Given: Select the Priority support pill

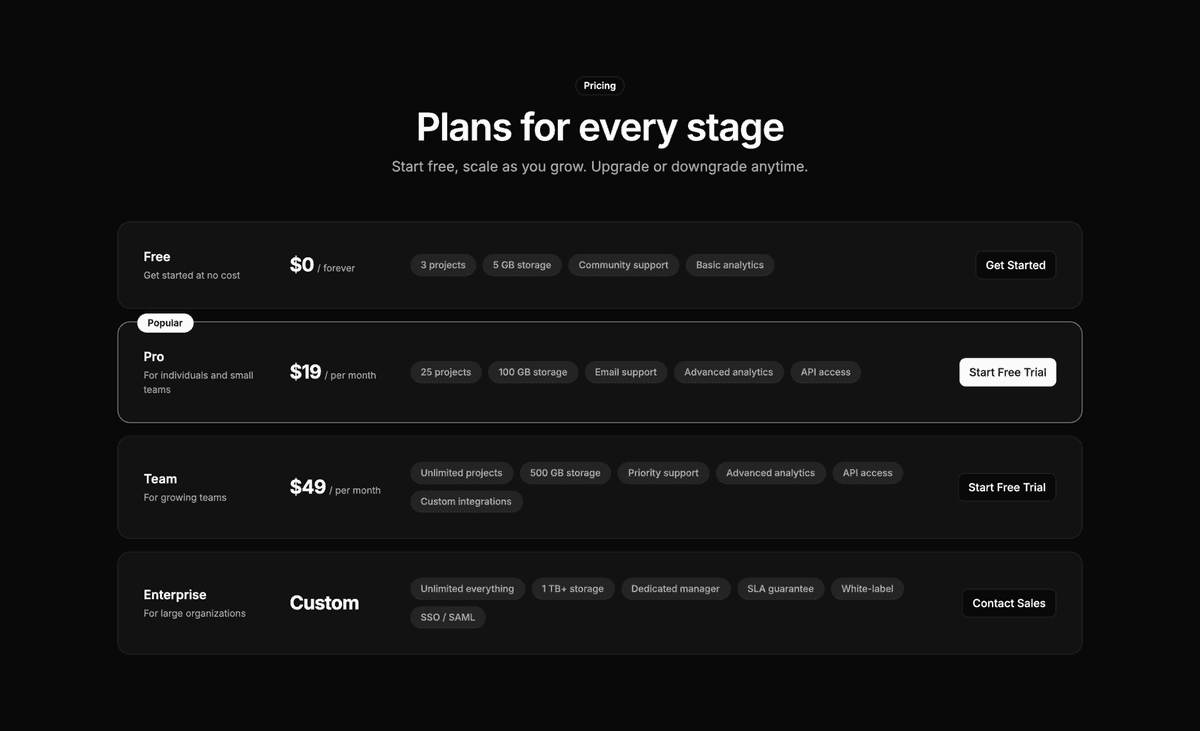Looking at the screenshot, I should point(662,472).
